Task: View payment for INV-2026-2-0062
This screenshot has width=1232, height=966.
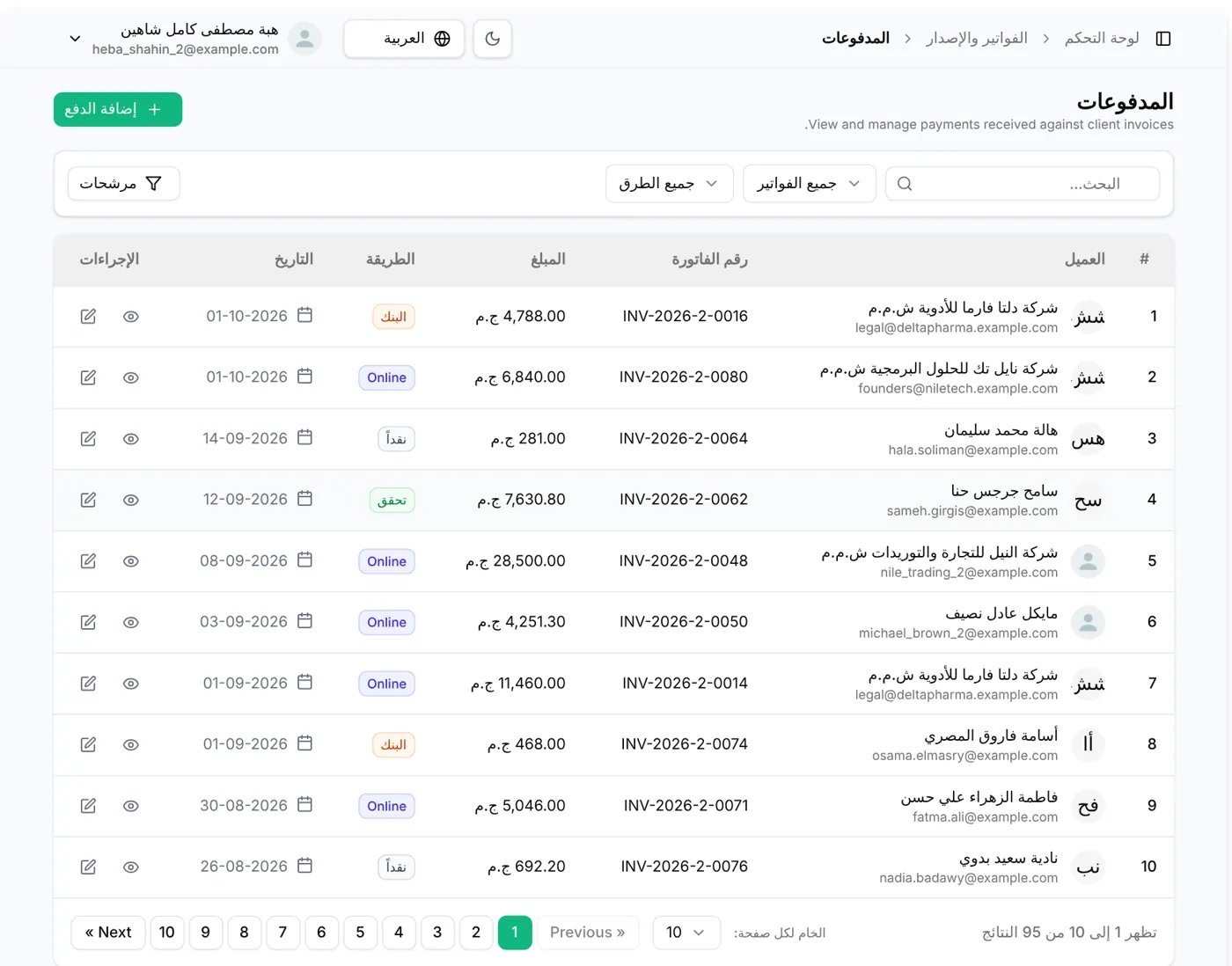Action: point(131,500)
